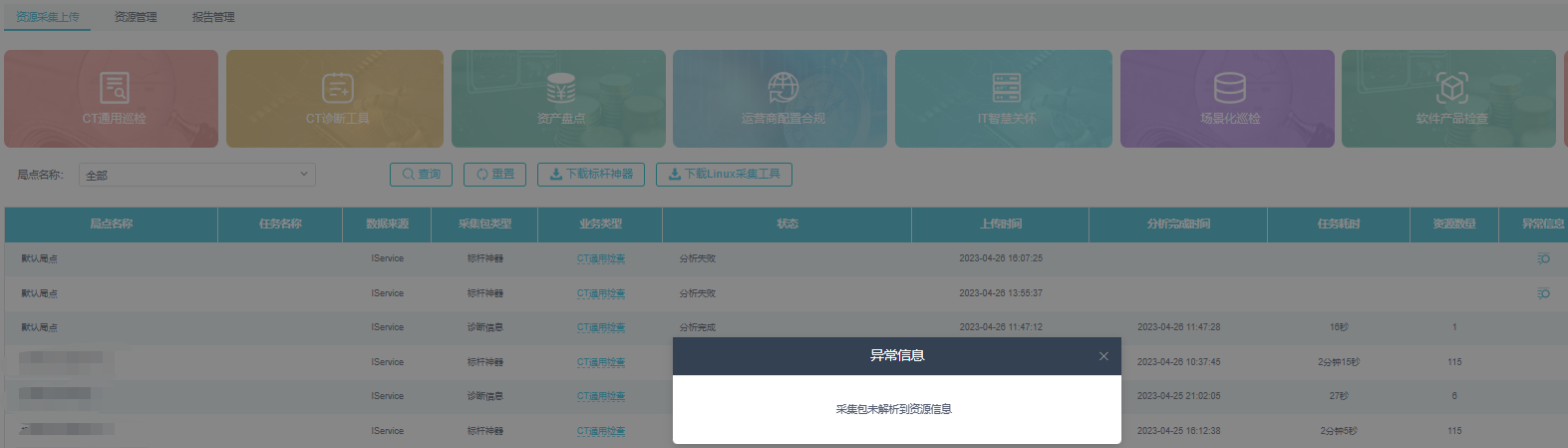Click 分析失败 status in the 16:07:25 row
Screen dimensions: 1568x448
pos(698,258)
